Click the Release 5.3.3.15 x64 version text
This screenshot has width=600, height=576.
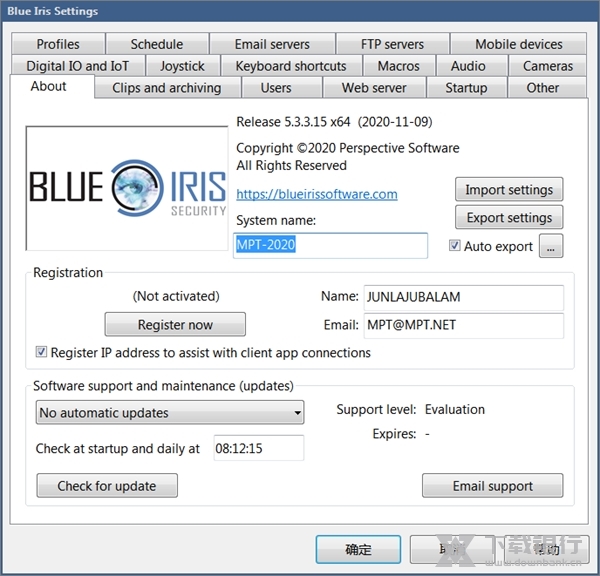pyautogui.click(x=334, y=122)
